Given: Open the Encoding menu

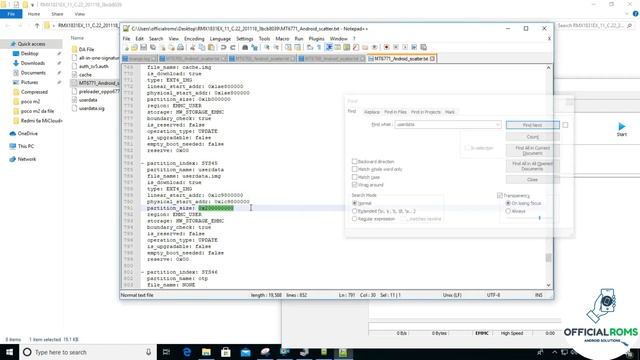Looking at the screenshot, I should (194, 38).
